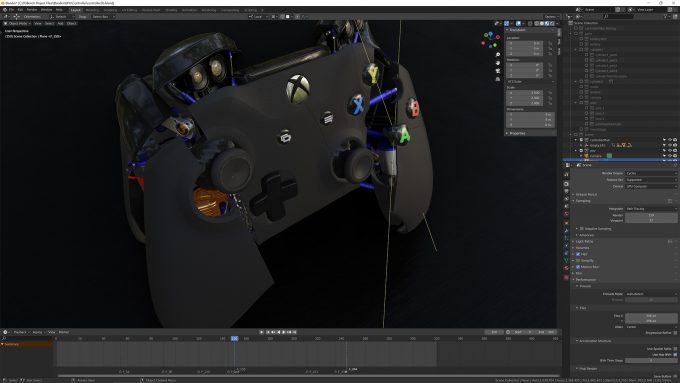Viewport: 680px width, 383px height.
Task: Open the World properties tab icon
Action: [566, 214]
